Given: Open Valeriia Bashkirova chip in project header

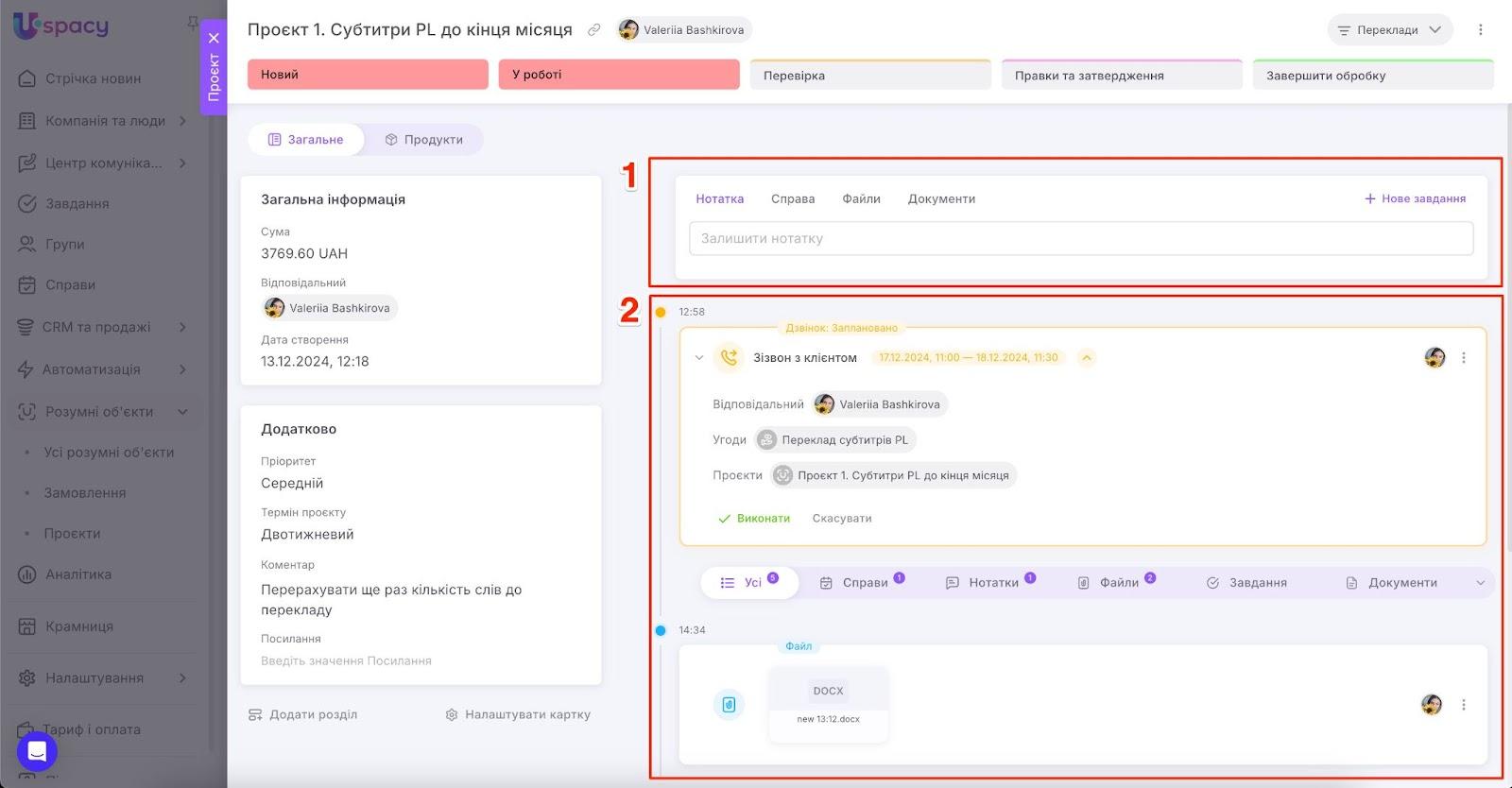Looking at the screenshot, I should pos(685,30).
